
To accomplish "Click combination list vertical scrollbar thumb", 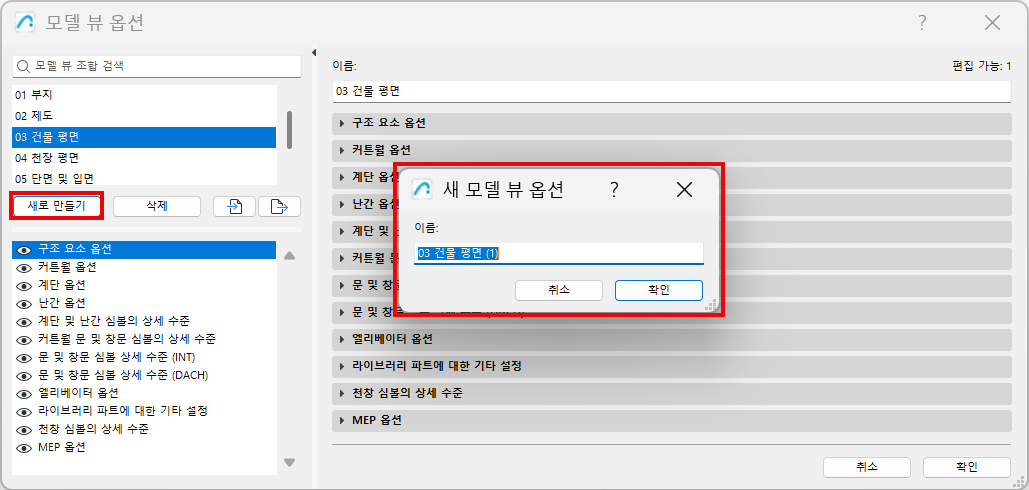I will click(289, 129).
